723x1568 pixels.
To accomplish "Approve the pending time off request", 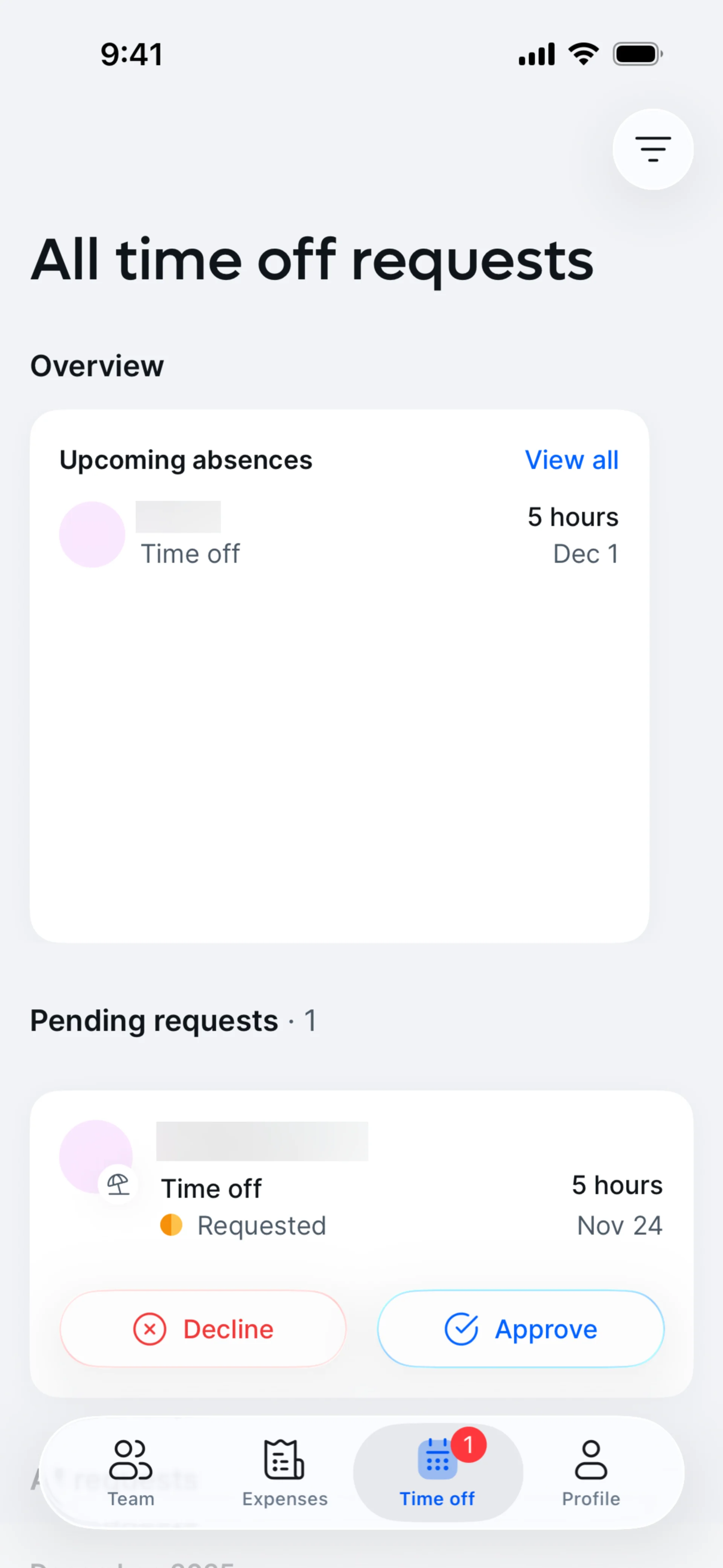I will (x=521, y=1329).
